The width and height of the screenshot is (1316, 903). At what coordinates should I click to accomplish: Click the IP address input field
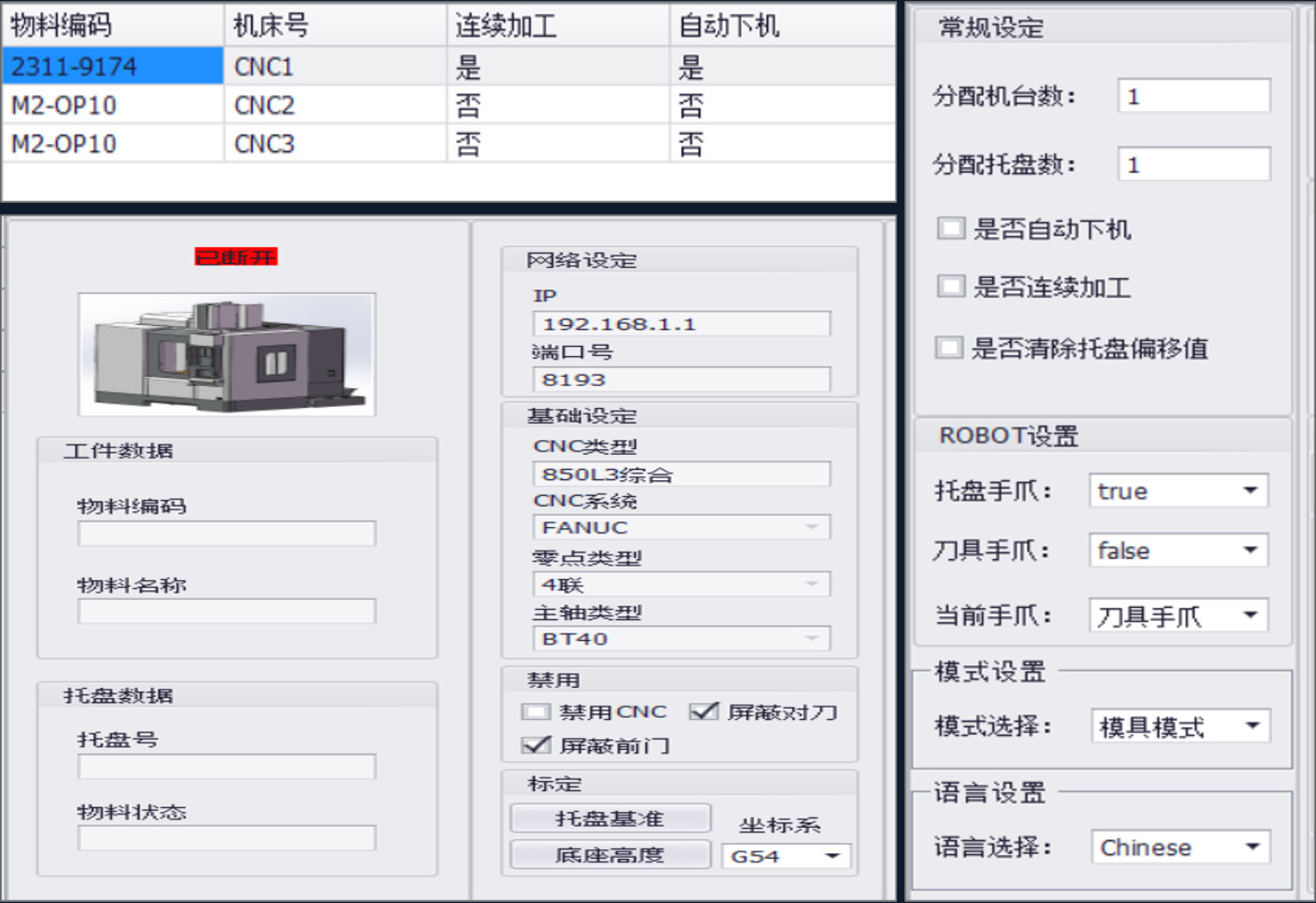pos(681,324)
